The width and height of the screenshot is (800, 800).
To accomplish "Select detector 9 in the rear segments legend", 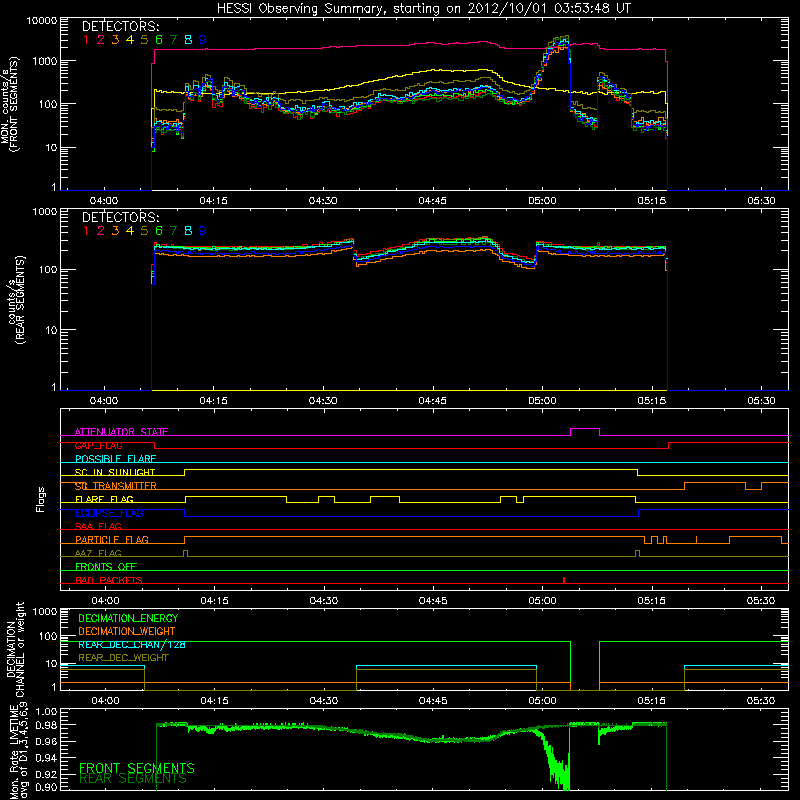I will [x=203, y=231].
